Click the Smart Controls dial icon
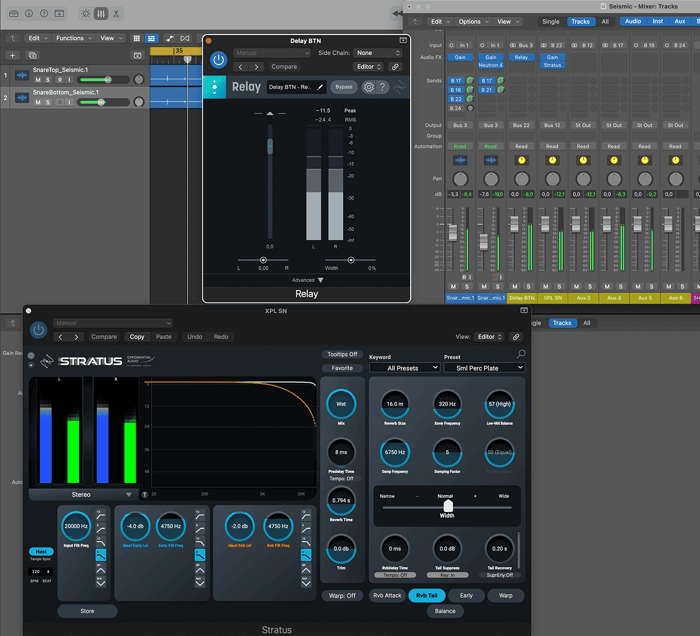700x636 pixels. tap(85, 14)
